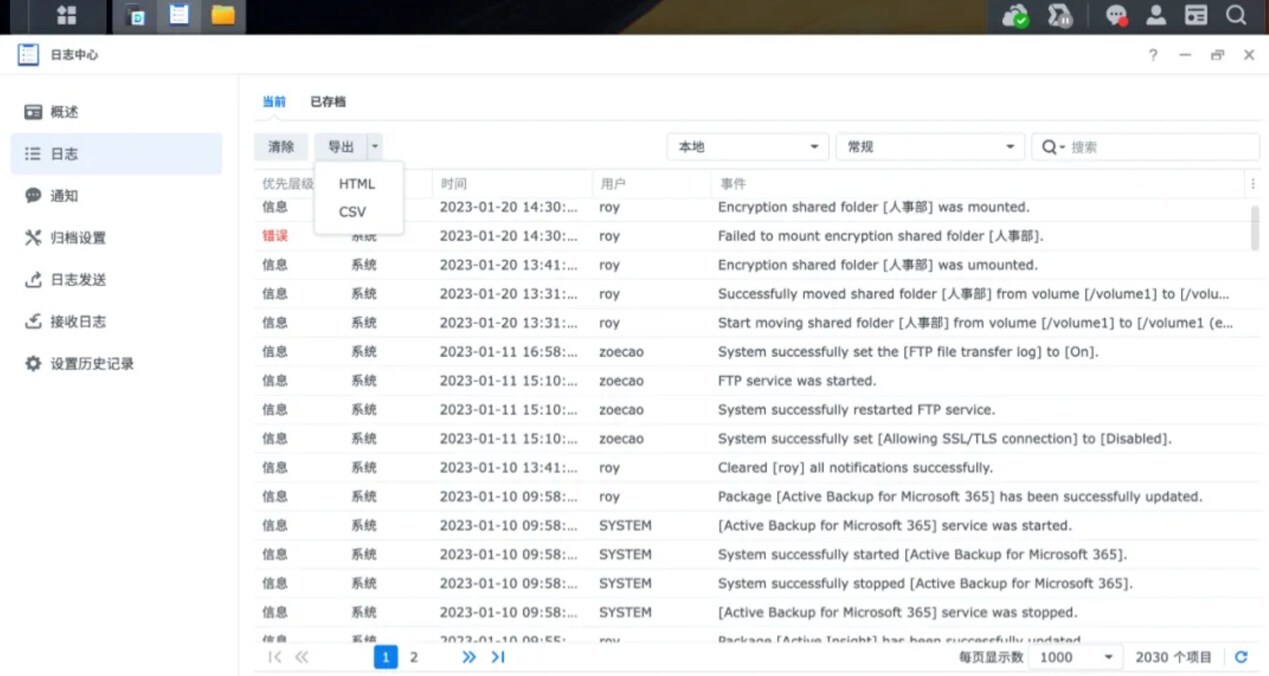The width and height of the screenshot is (1269, 676).
Task: Click the top-right search magnifier icon
Action: (1236, 15)
